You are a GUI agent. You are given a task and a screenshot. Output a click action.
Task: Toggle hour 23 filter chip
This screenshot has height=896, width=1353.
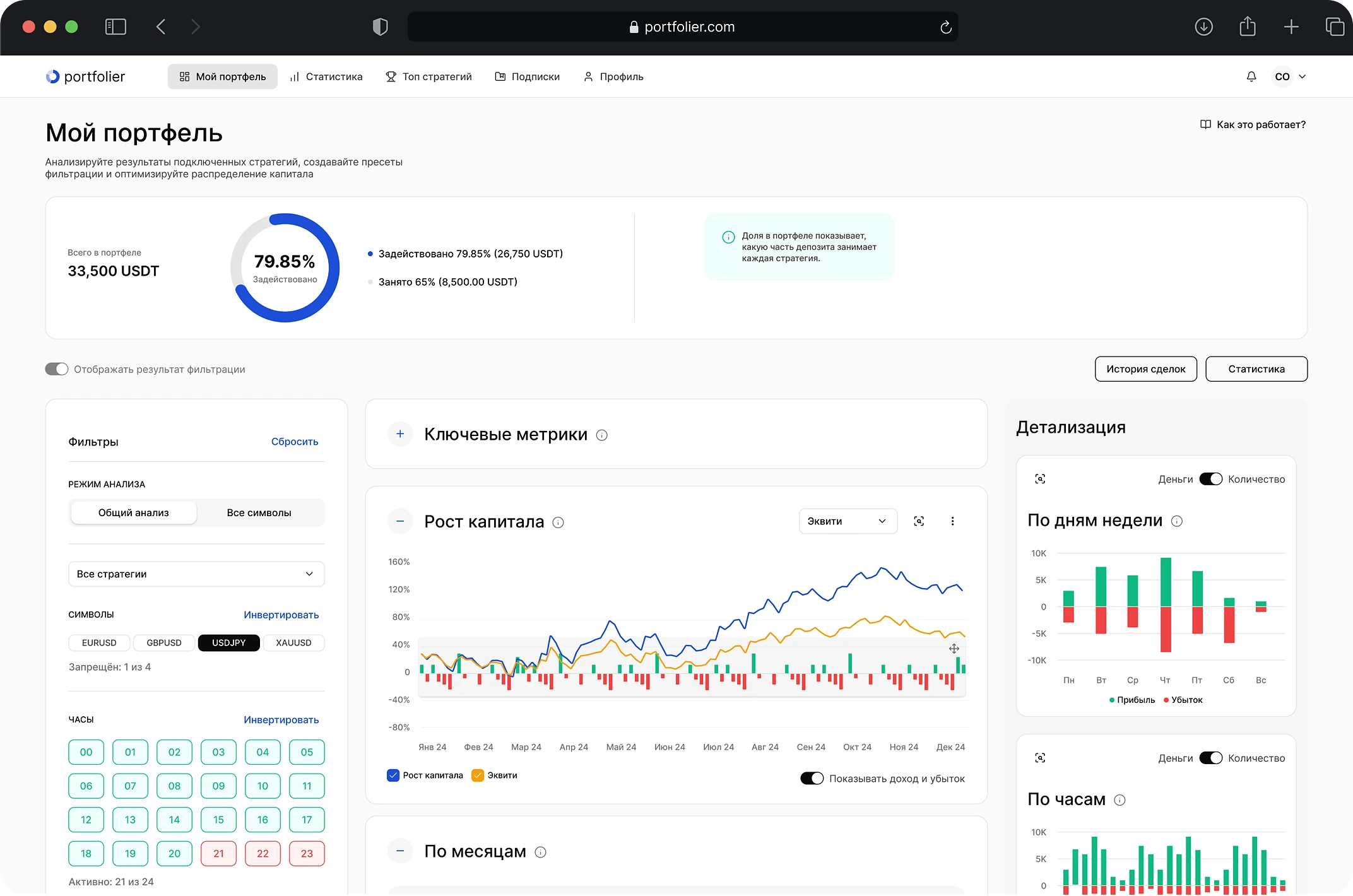(307, 853)
